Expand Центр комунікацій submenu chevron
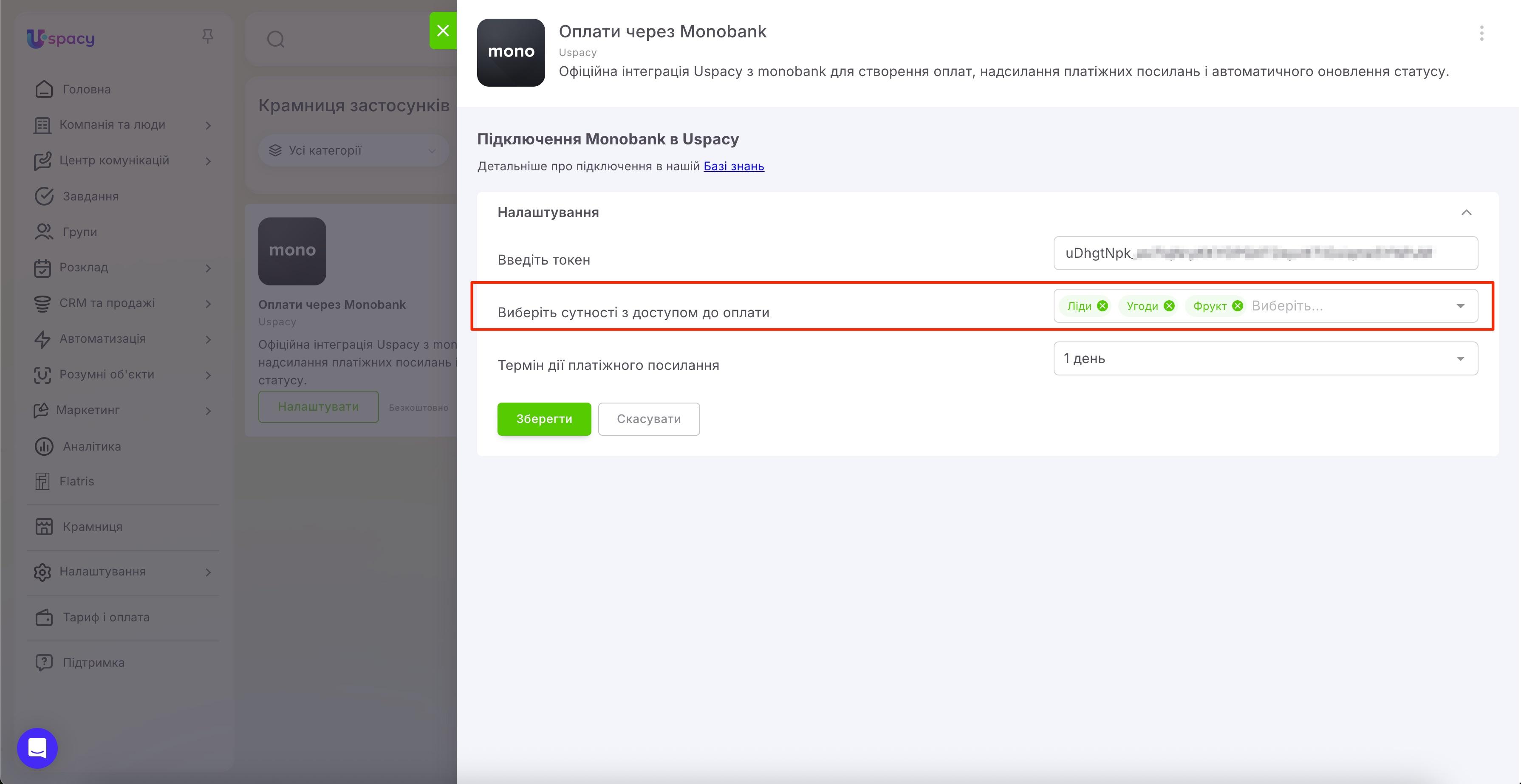The width and height of the screenshot is (1521, 784). (208, 161)
